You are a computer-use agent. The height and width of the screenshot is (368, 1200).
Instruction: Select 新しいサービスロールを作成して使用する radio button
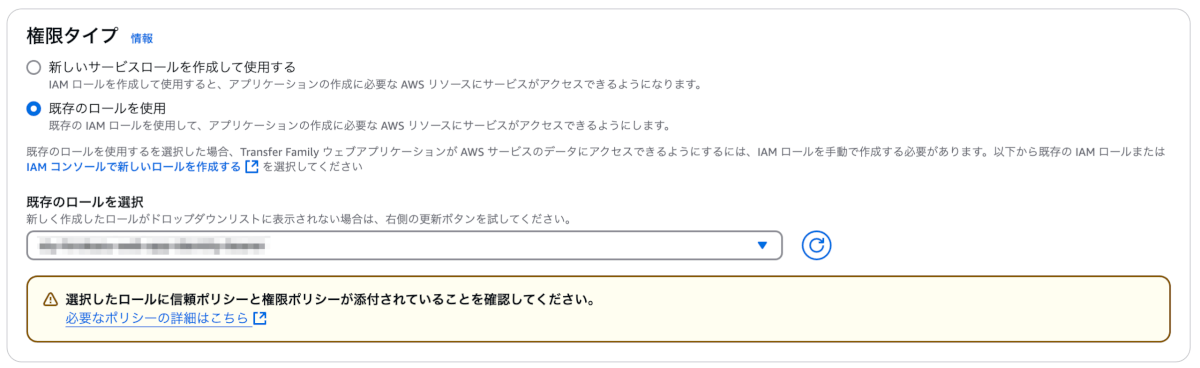coord(34,68)
